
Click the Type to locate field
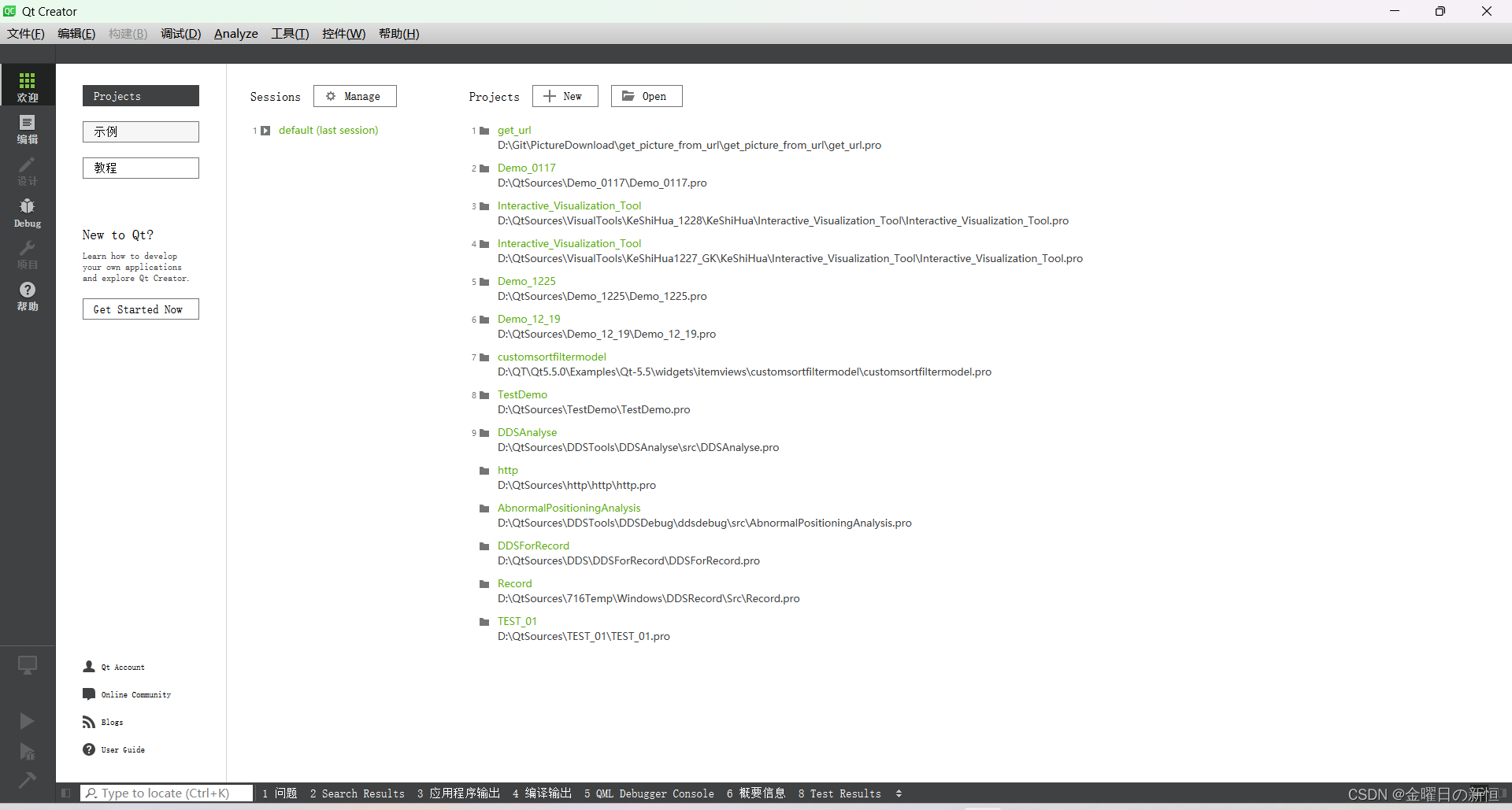coord(167,793)
